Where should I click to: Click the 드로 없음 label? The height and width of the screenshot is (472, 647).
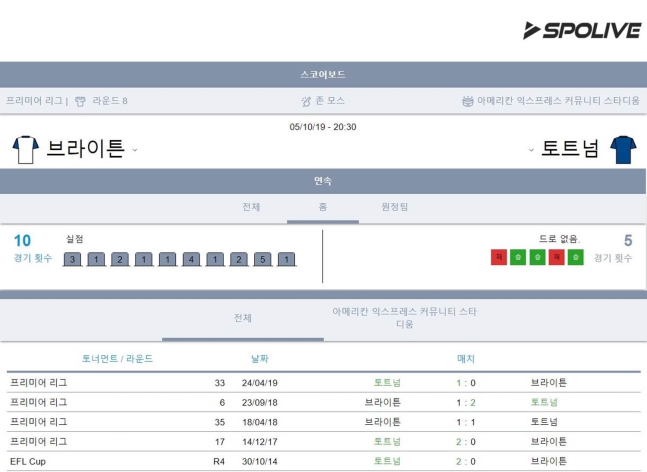click(560, 239)
